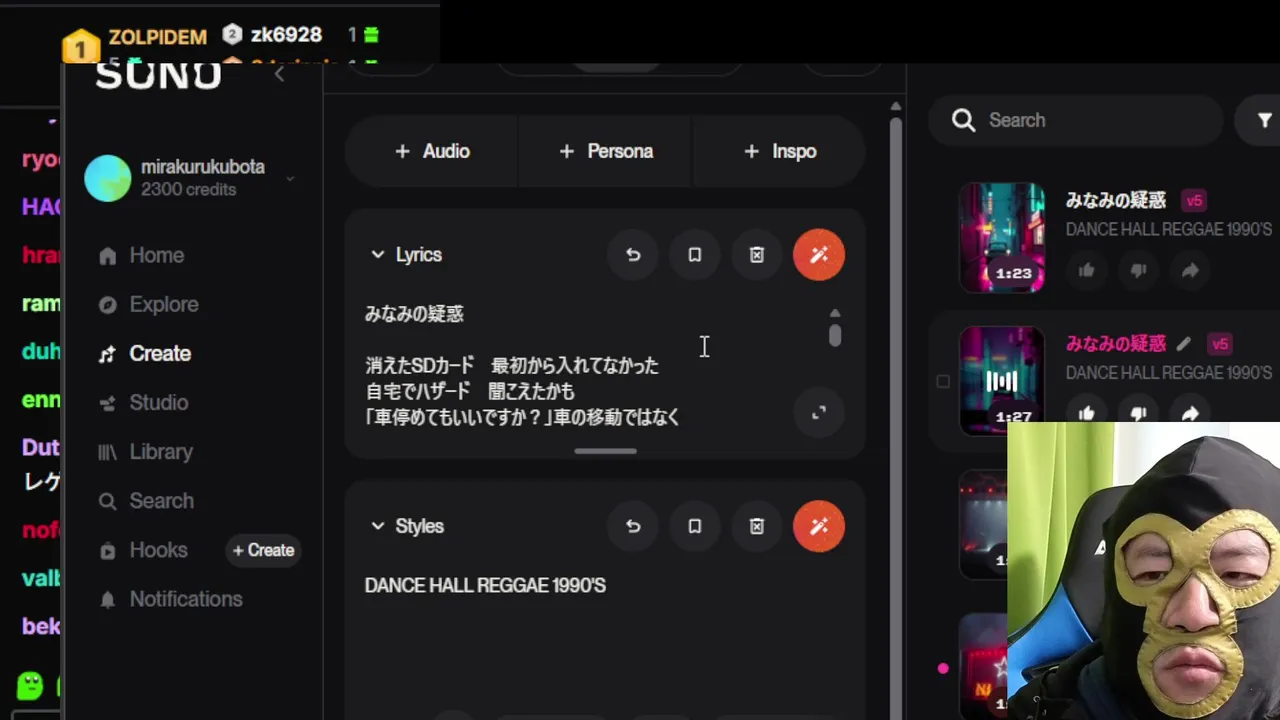
Task: Click the song list Search field
Action: [x=1076, y=120]
